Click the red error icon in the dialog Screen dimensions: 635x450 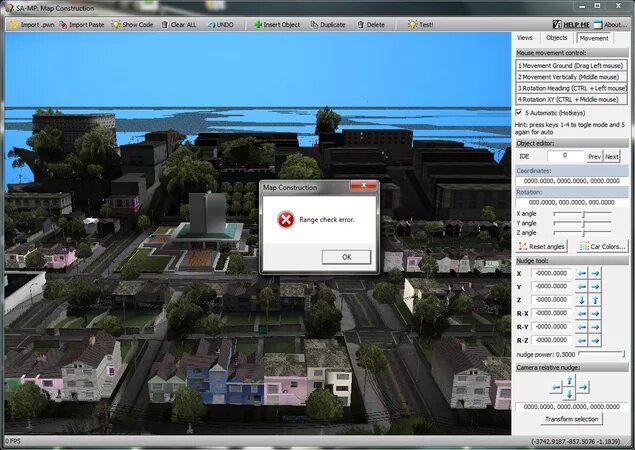286,220
